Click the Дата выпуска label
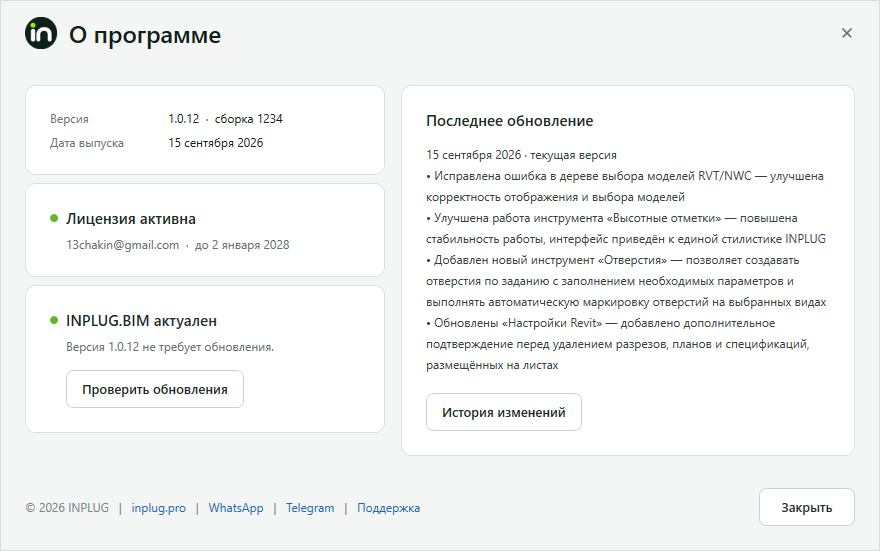 86,143
